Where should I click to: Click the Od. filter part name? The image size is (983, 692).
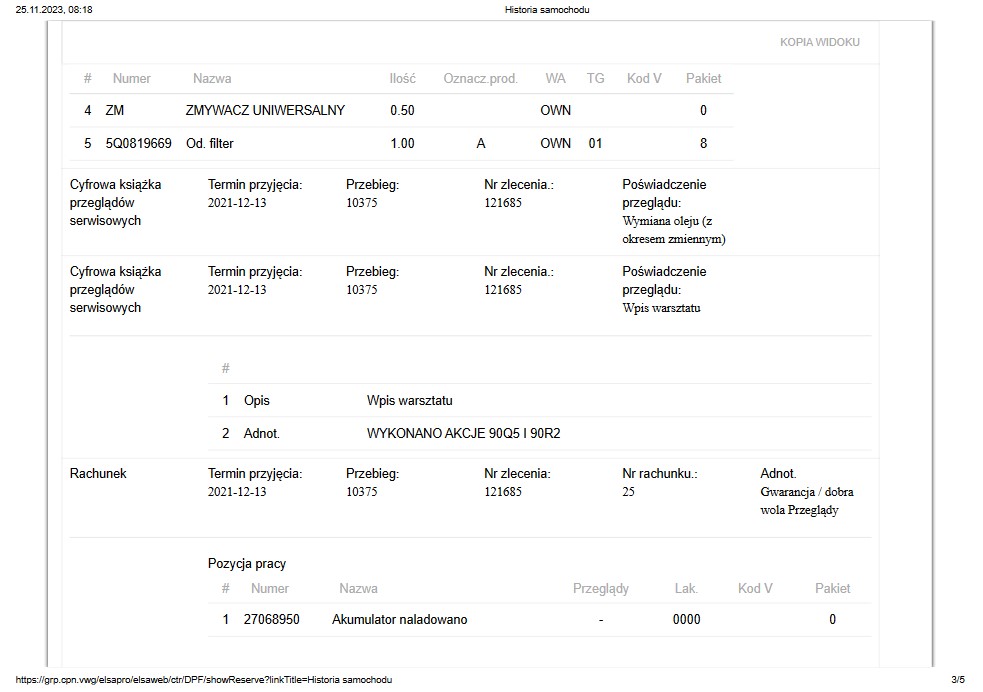click(x=209, y=144)
